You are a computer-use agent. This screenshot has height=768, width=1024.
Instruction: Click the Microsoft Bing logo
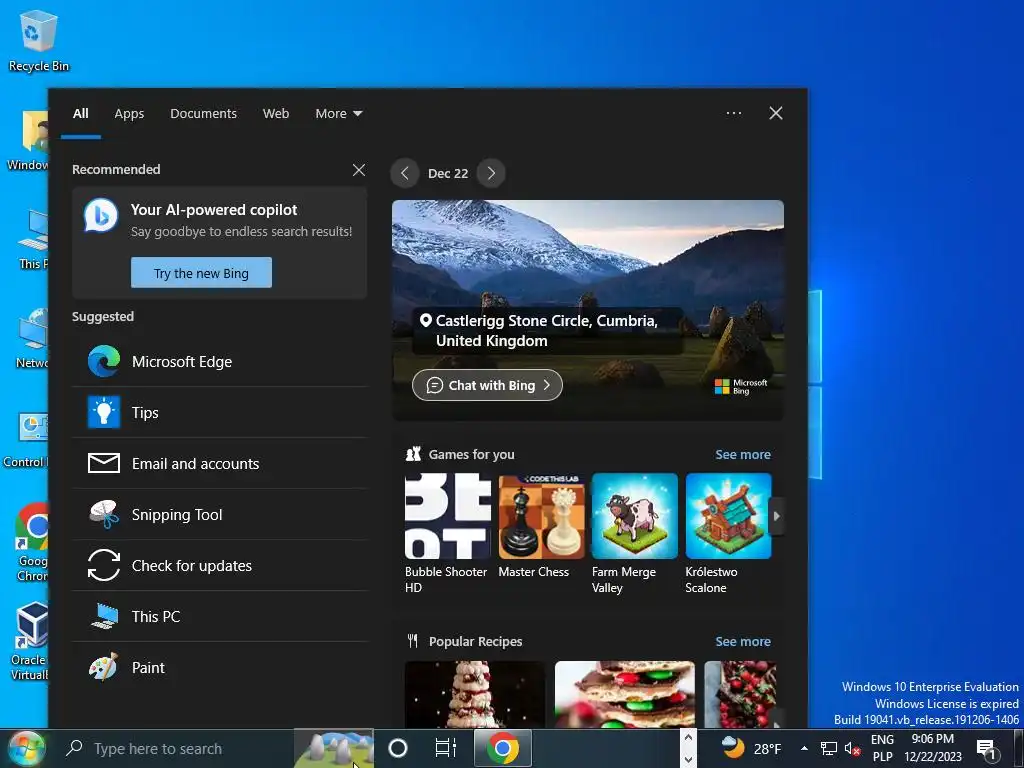click(741, 387)
